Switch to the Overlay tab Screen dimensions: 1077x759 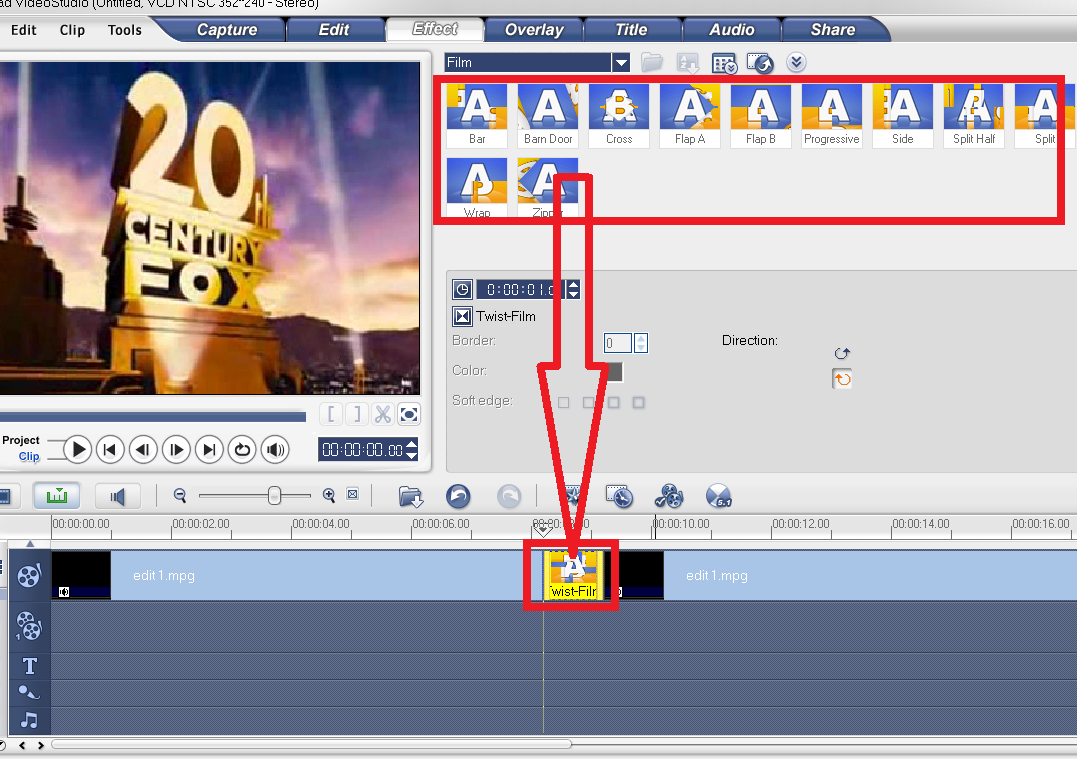[x=533, y=29]
